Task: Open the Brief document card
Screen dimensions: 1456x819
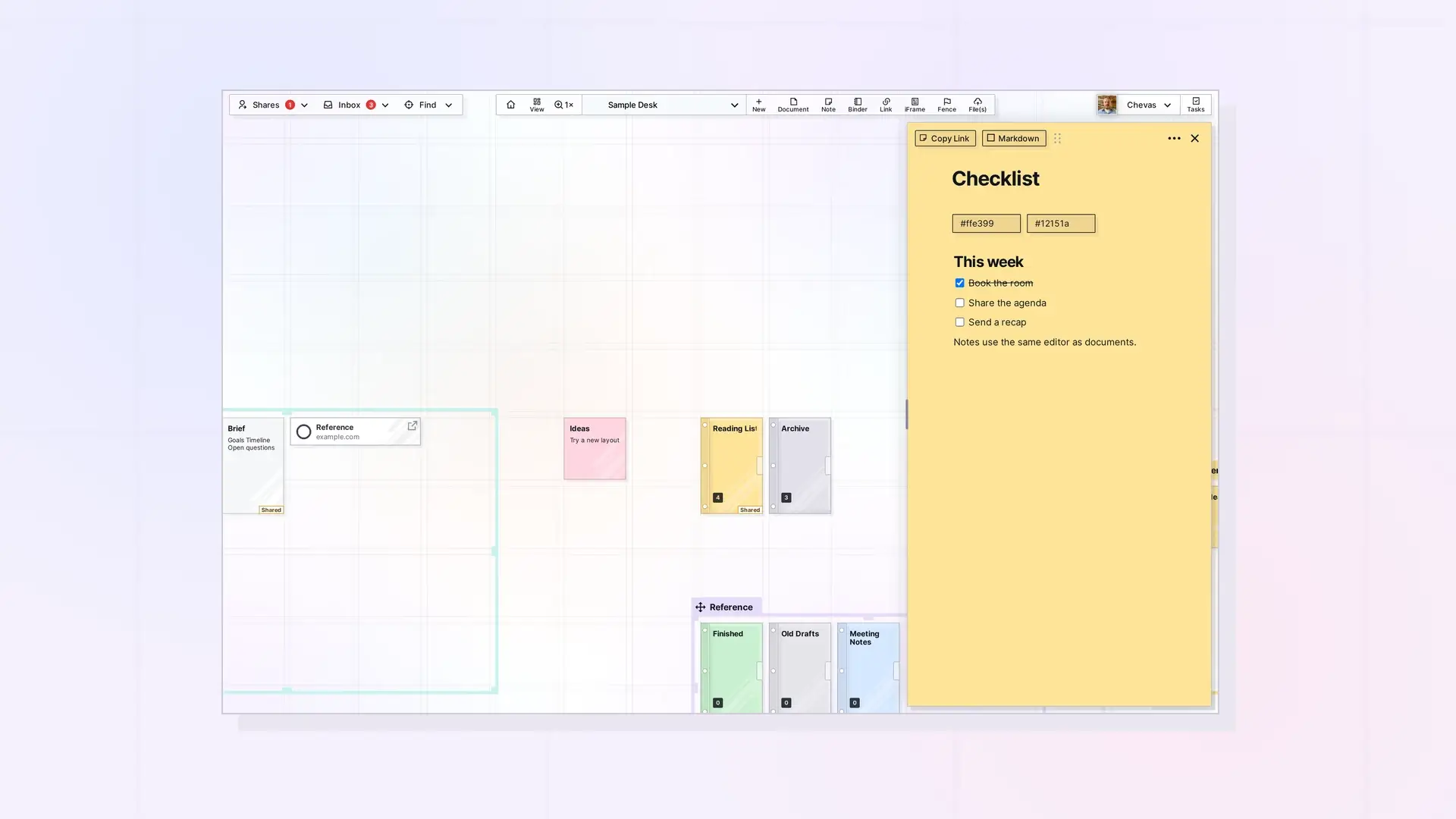Action: (253, 466)
